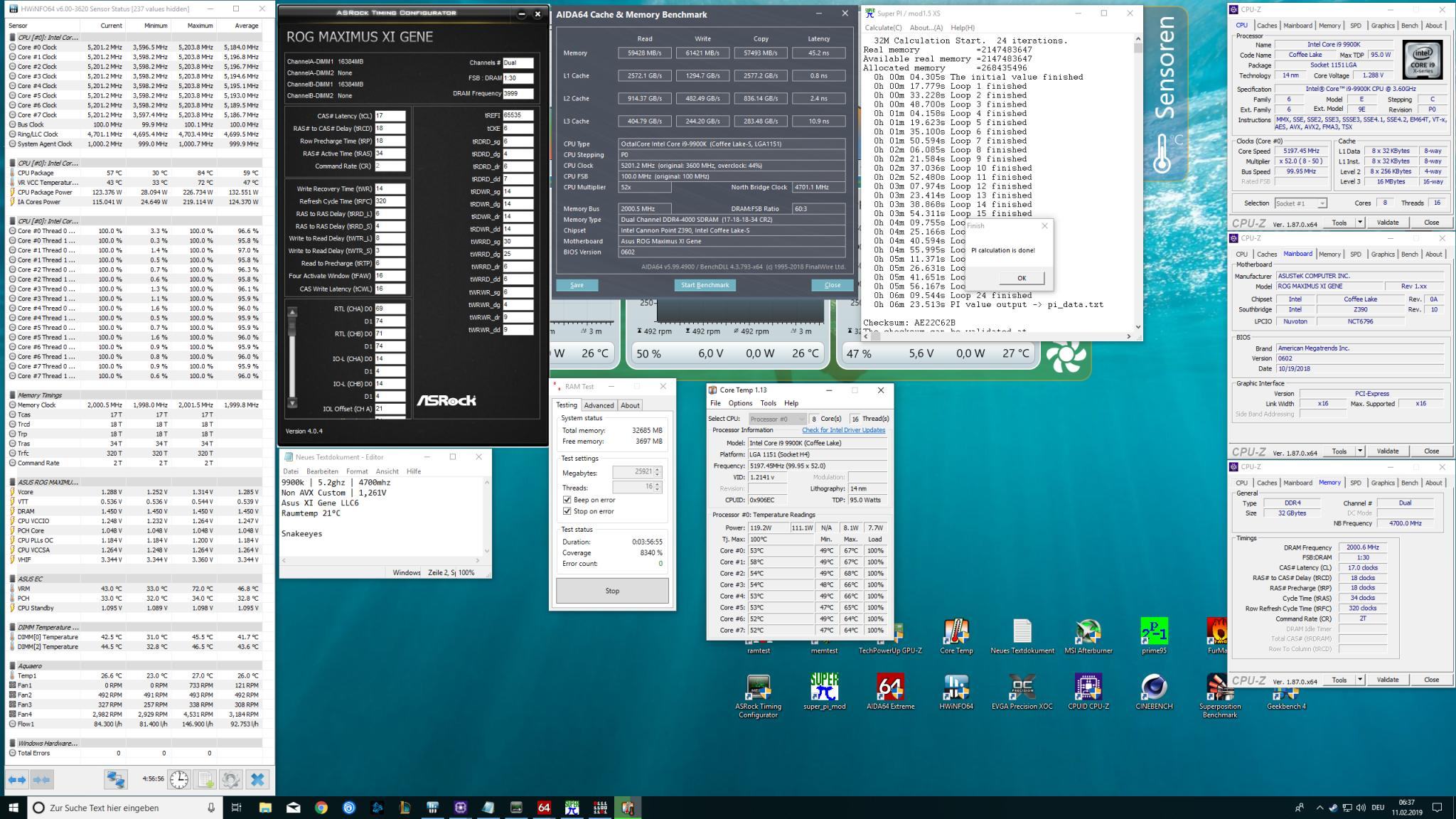Click Validate in top CPU-Z window
Screen dimensions: 1456x819
click(1387, 223)
